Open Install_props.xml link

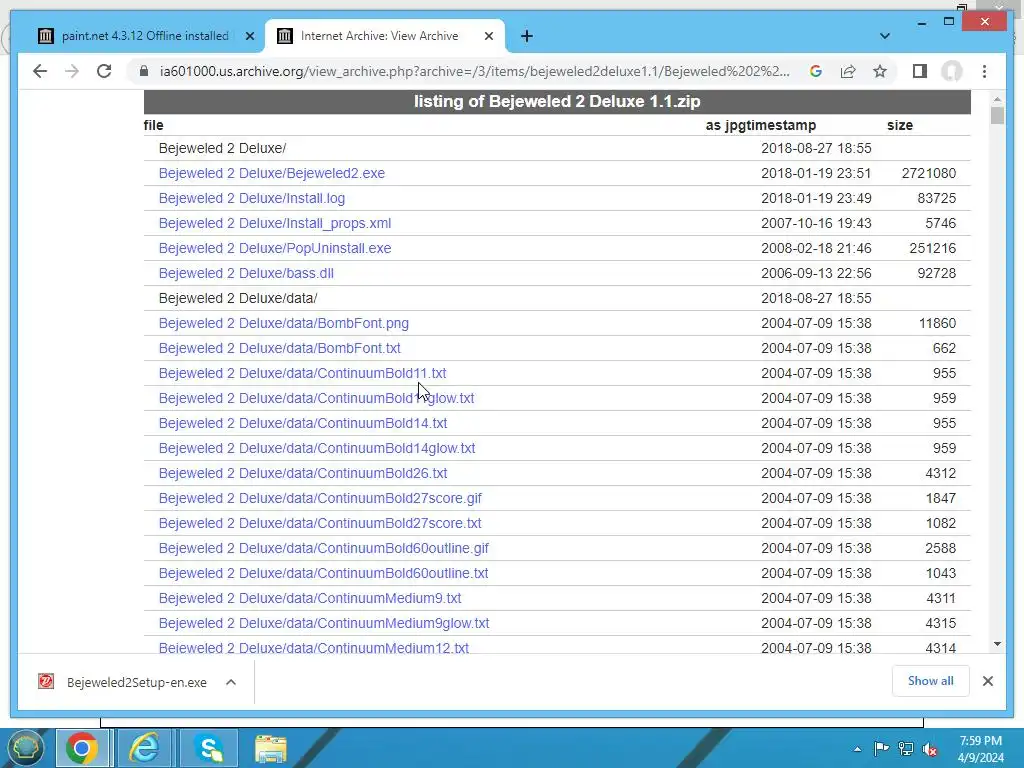[x=275, y=223]
